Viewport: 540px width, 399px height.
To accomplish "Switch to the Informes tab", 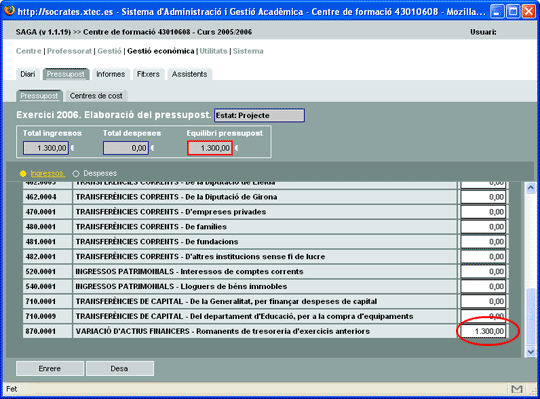I will 111,74.
